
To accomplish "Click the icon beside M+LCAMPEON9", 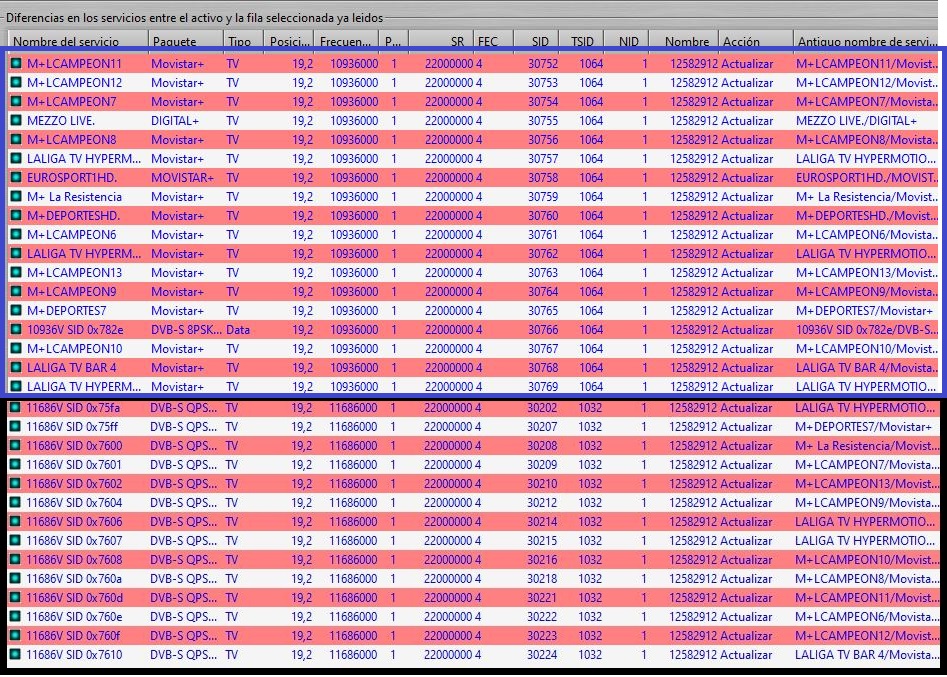I will pos(16,292).
